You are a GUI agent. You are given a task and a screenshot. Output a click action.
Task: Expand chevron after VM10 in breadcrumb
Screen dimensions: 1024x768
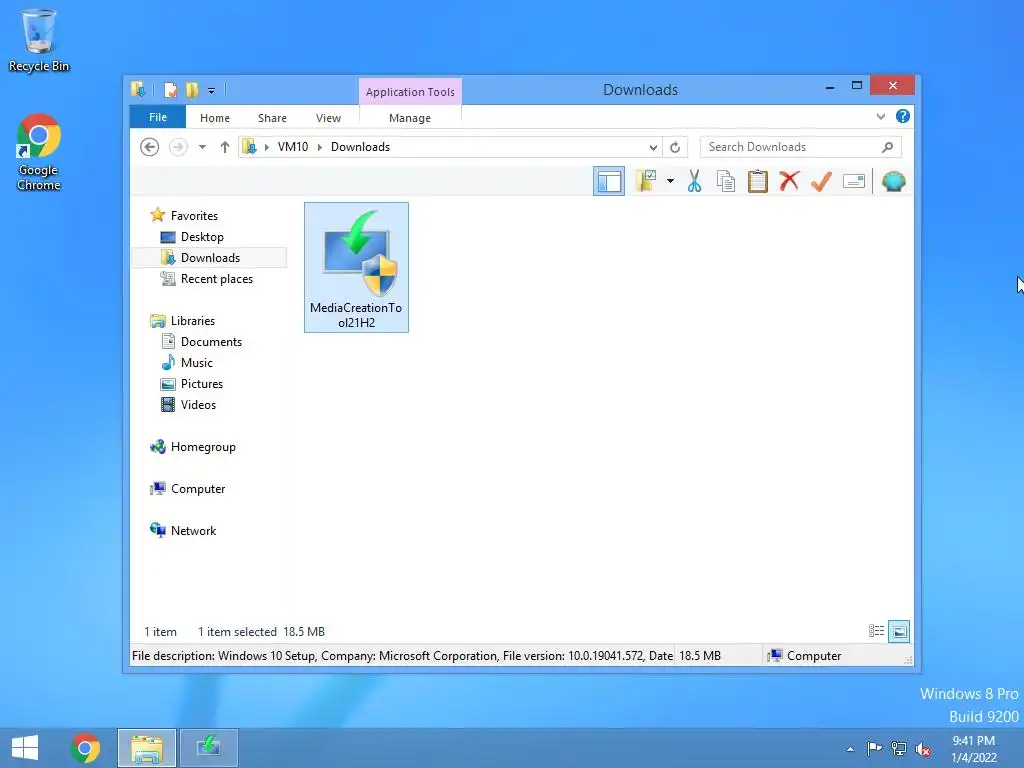click(x=320, y=147)
